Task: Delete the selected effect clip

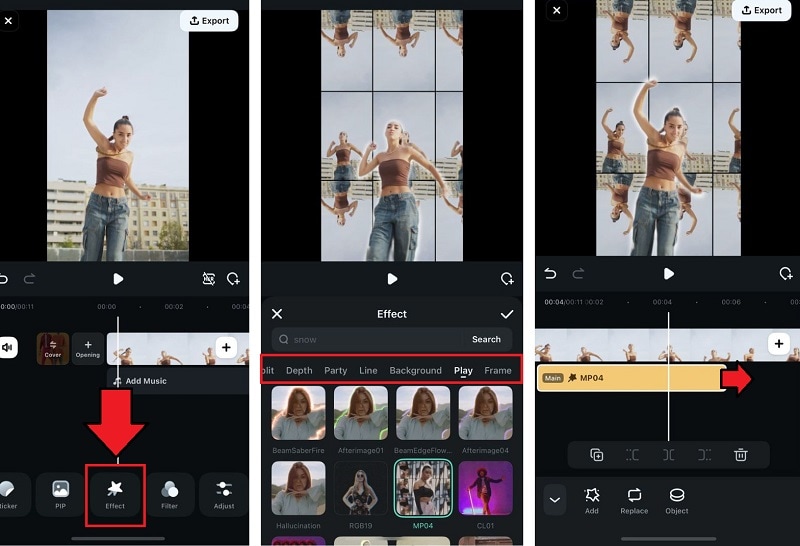Action: (741, 455)
